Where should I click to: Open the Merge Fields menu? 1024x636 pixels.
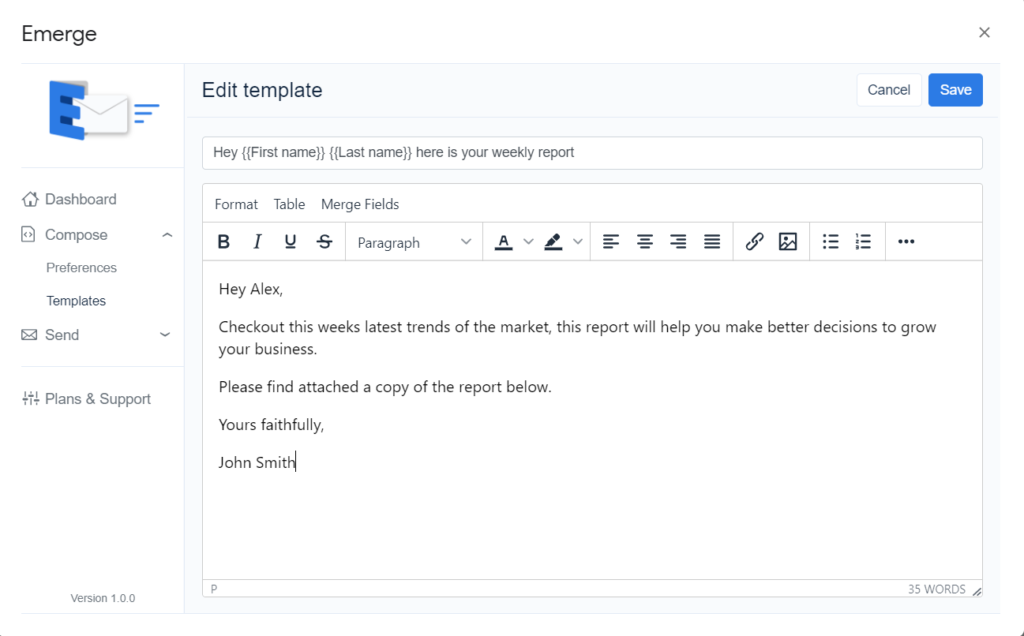tap(360, 204)
